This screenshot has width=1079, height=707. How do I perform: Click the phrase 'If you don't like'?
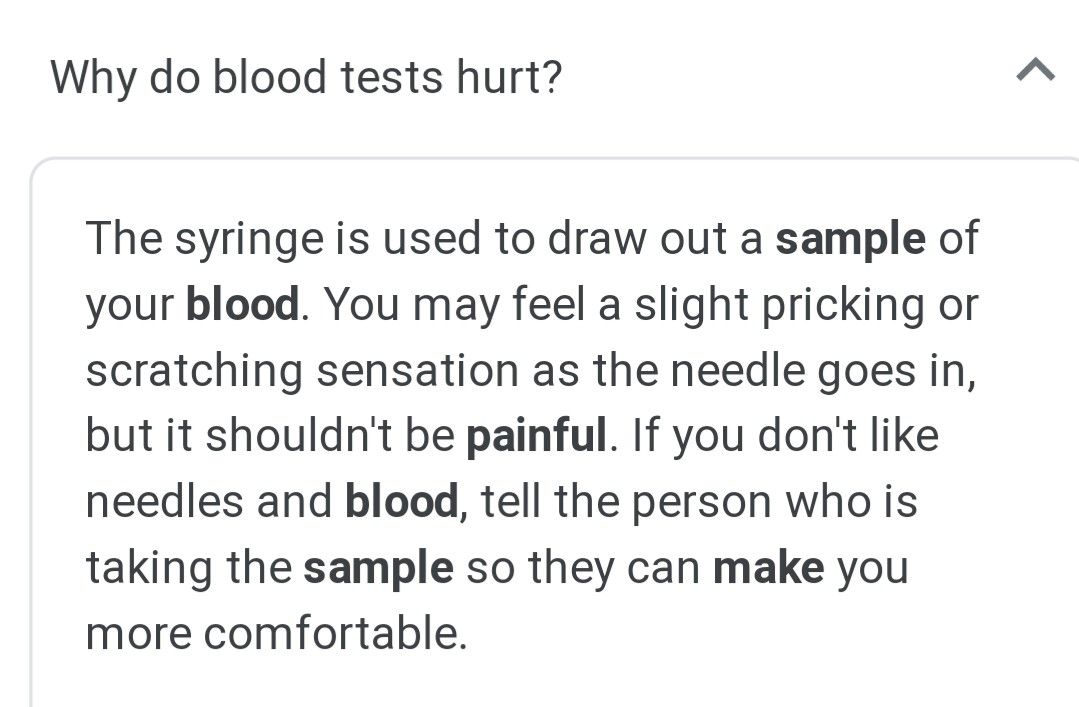(x=785, y=436)
